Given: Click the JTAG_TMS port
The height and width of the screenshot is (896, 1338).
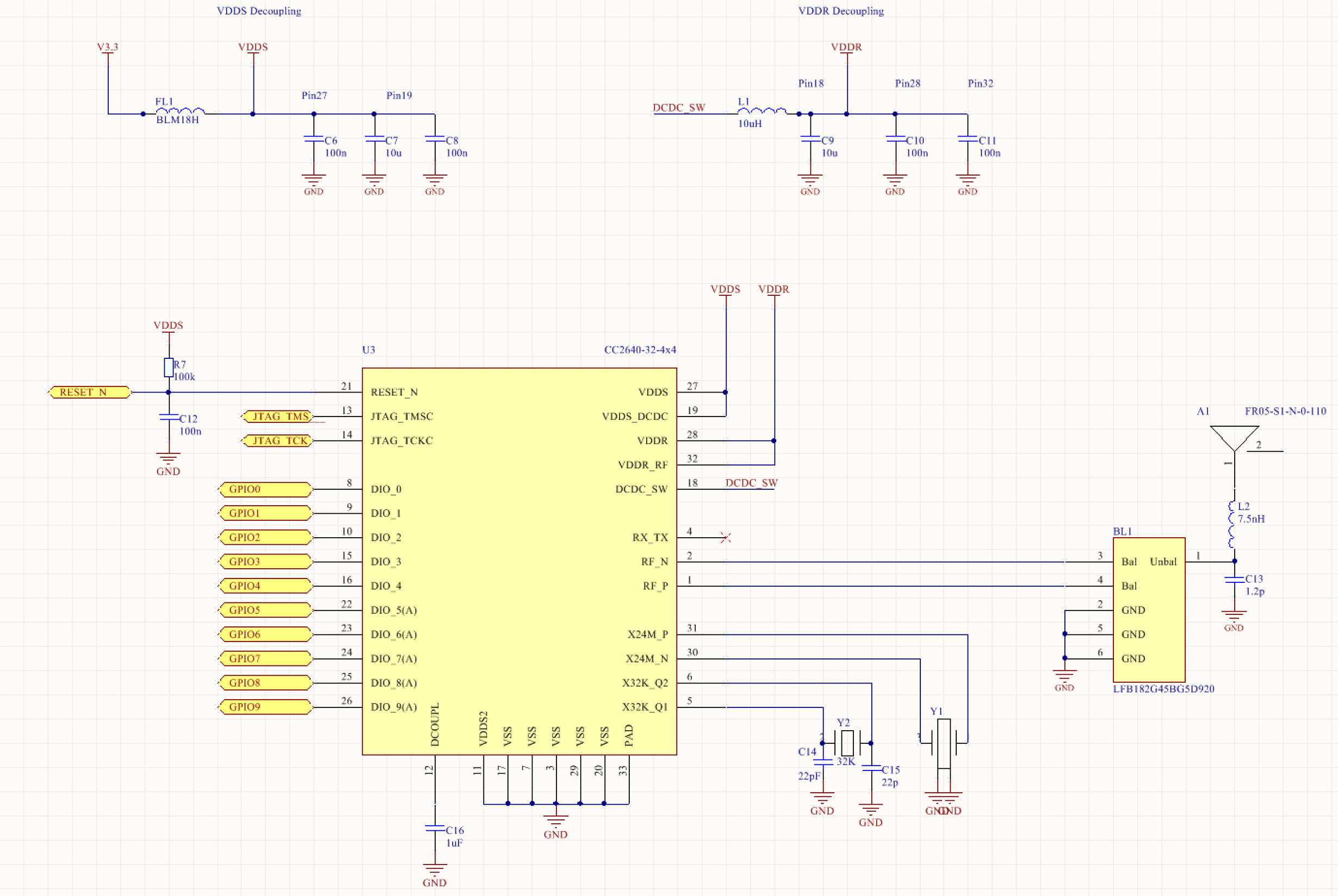Looking at the screenshot, I should point(277,416).
